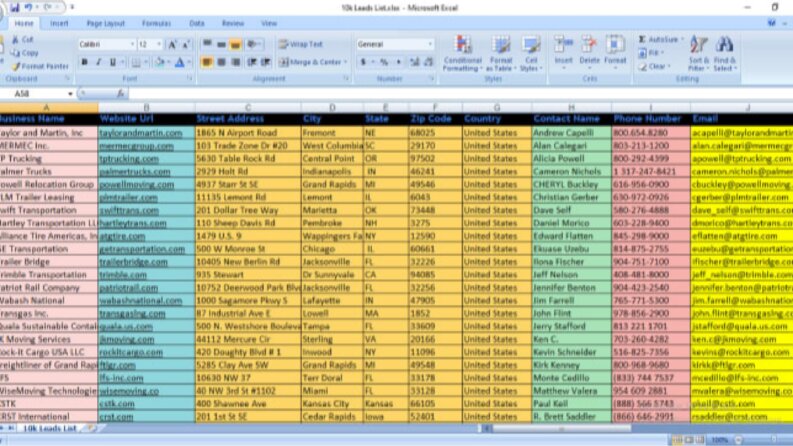Click the Copy icon in Clipboard

(x=16, y=53)
